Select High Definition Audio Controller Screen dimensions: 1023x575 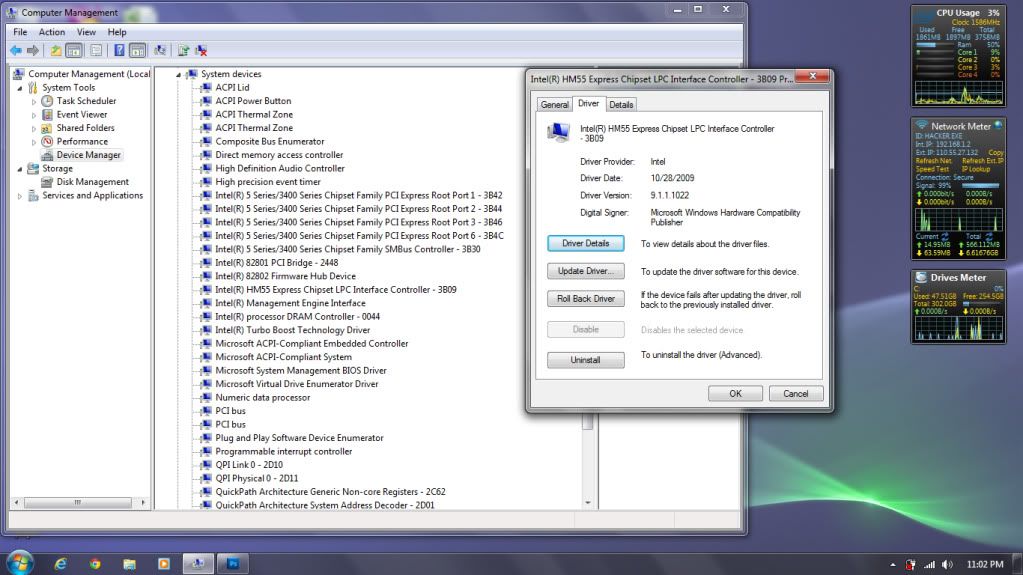click(280, 168)
